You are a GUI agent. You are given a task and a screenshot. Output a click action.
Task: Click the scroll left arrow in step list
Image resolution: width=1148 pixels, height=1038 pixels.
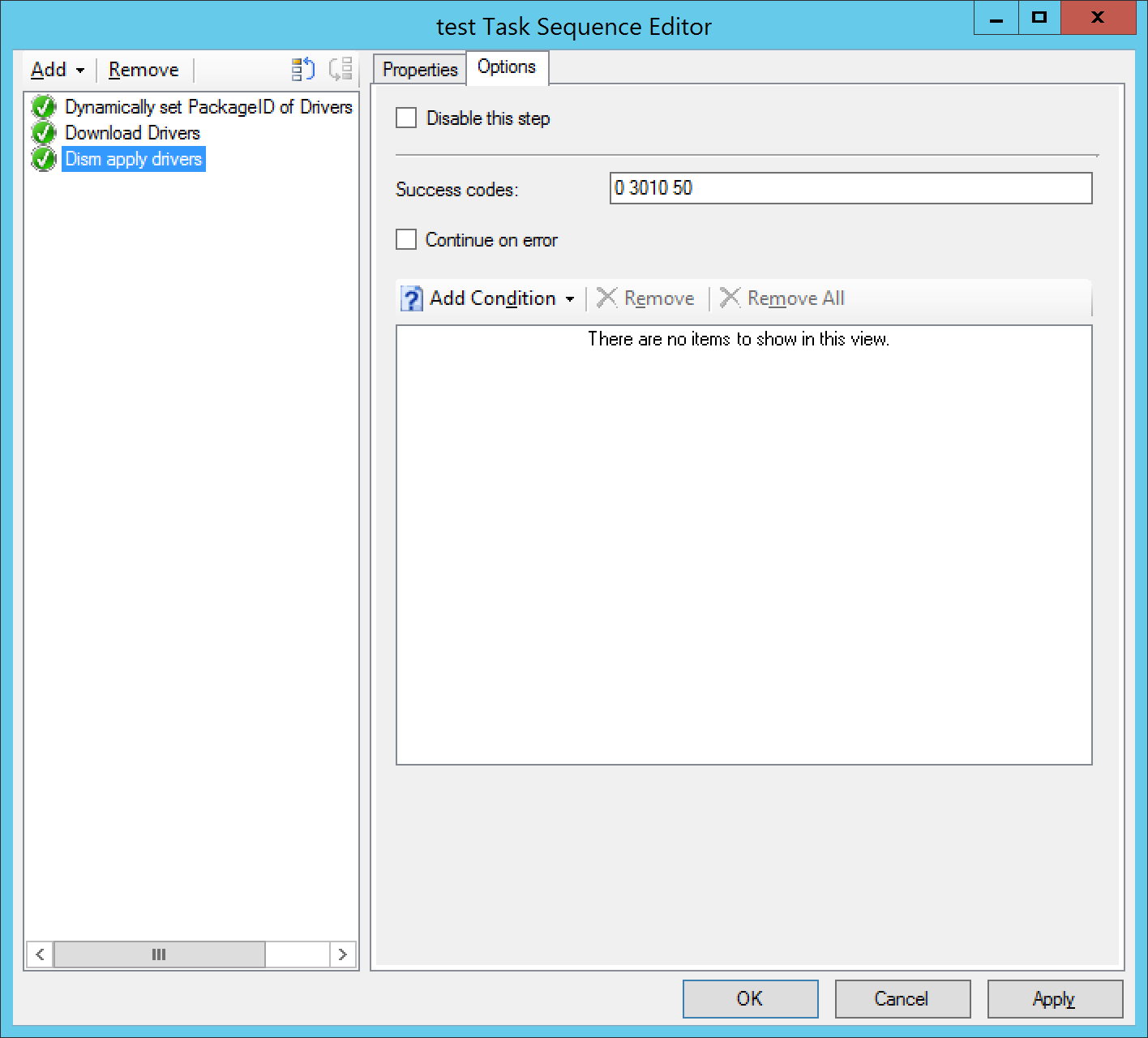(40, 954)
